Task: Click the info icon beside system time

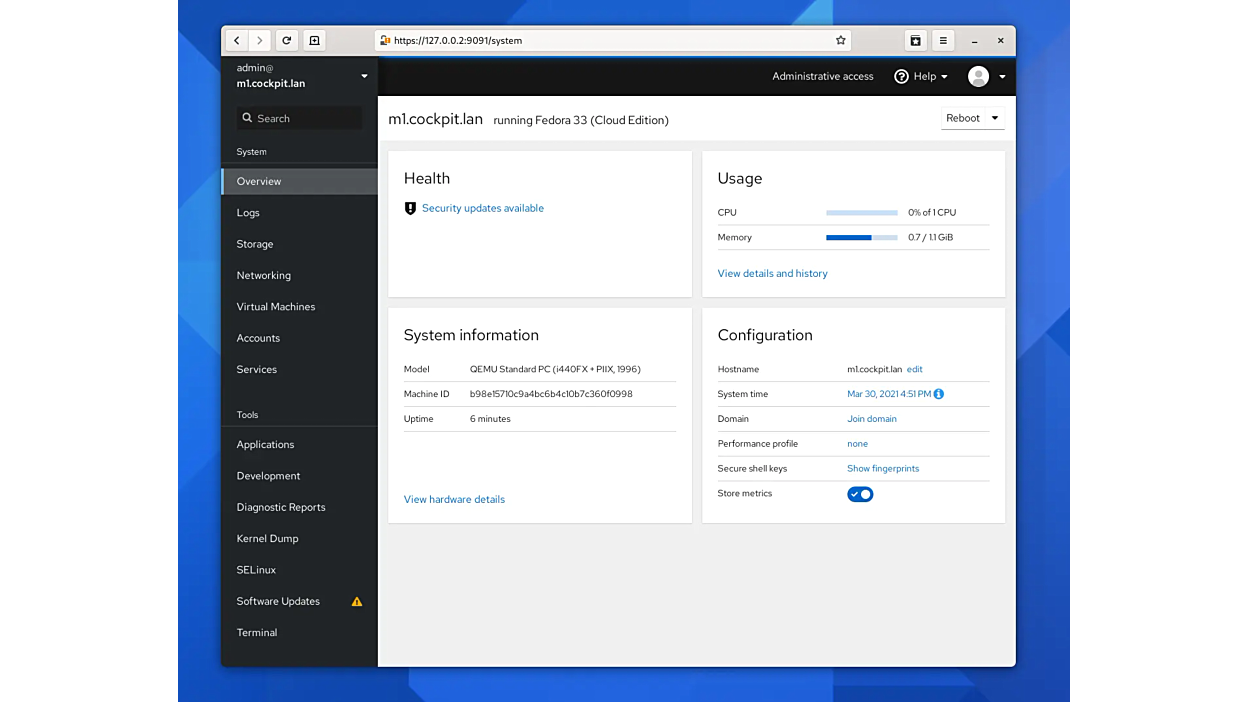Action: [939, 394]
